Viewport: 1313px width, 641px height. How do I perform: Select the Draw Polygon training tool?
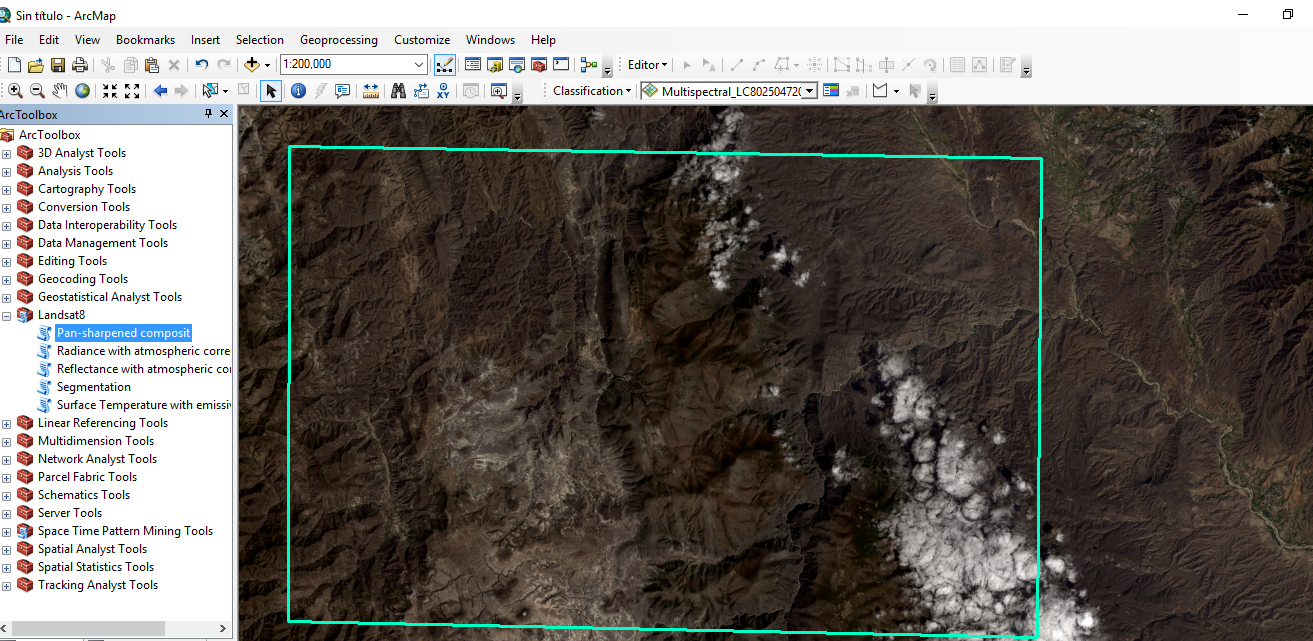pos(880,91)
